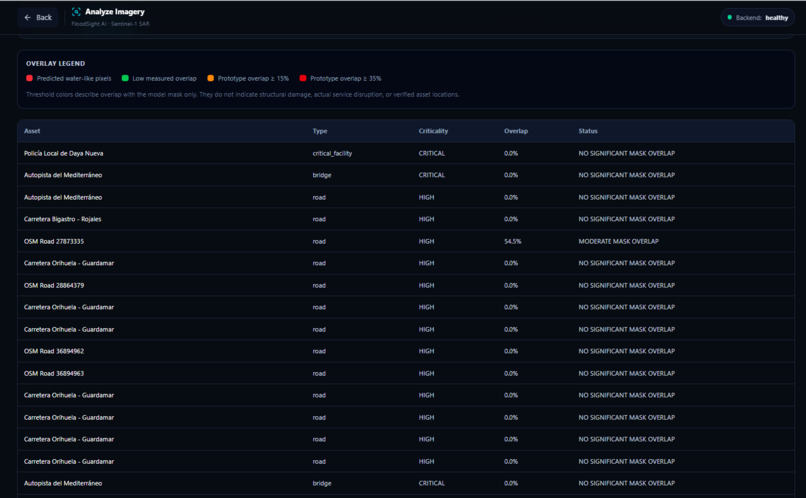Click the MODERATE MASK OVERLAP status

618,241
